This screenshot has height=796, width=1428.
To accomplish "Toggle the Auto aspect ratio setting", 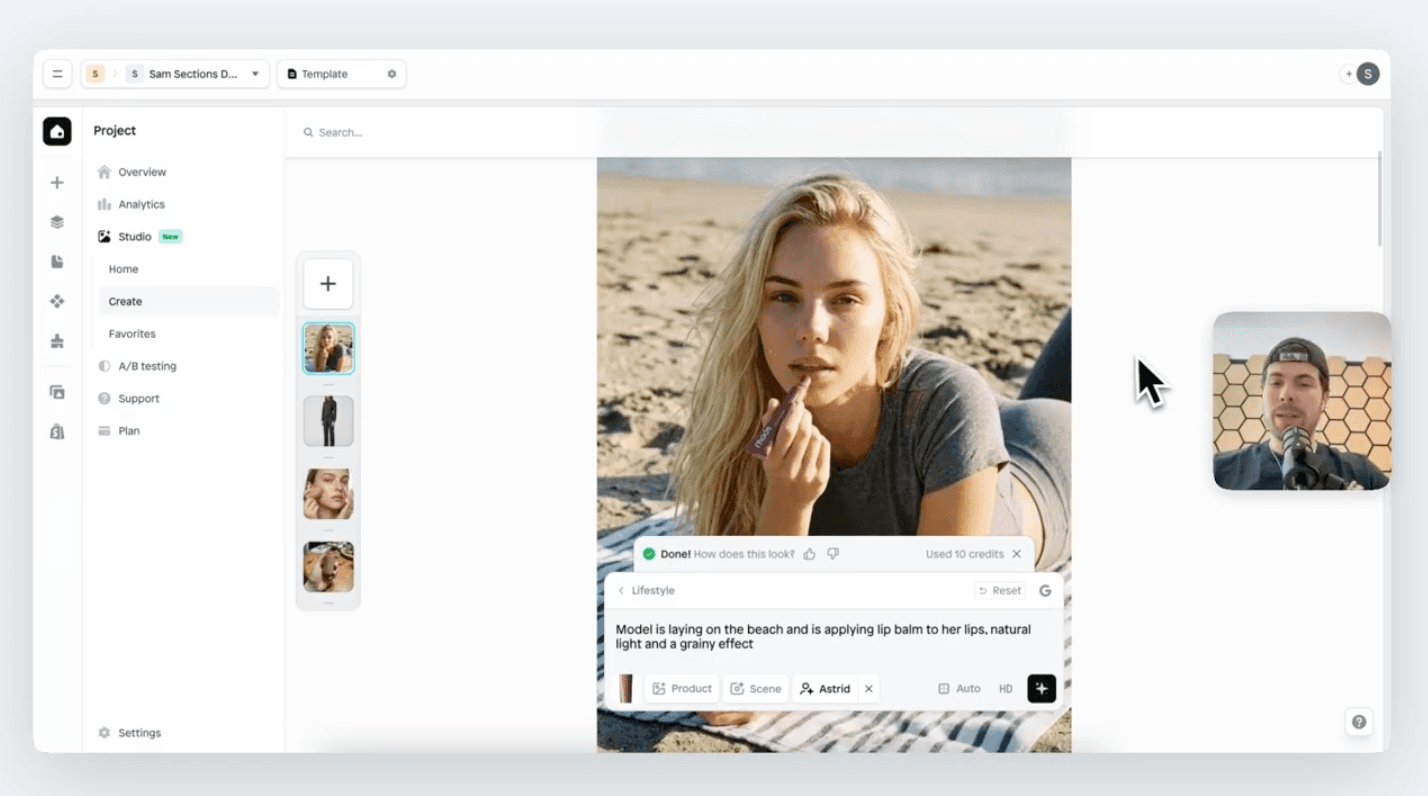I will 959,688.
